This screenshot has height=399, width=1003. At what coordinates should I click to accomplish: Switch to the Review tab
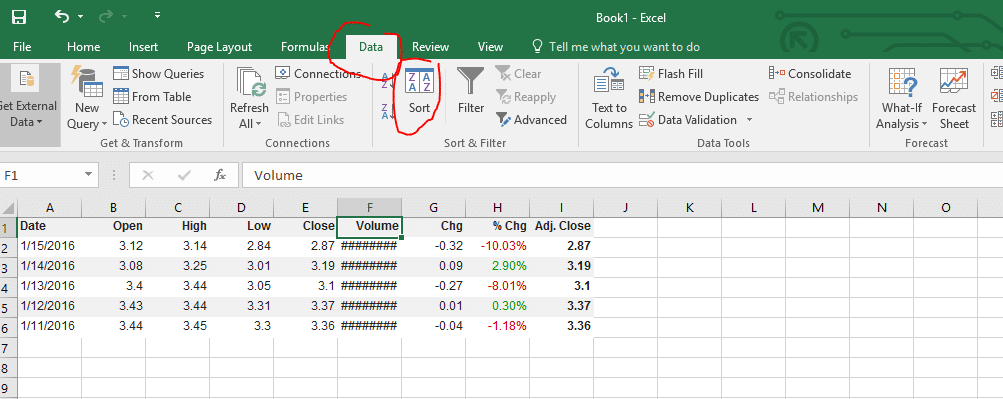pyautogui.click(x=430, y=47)
